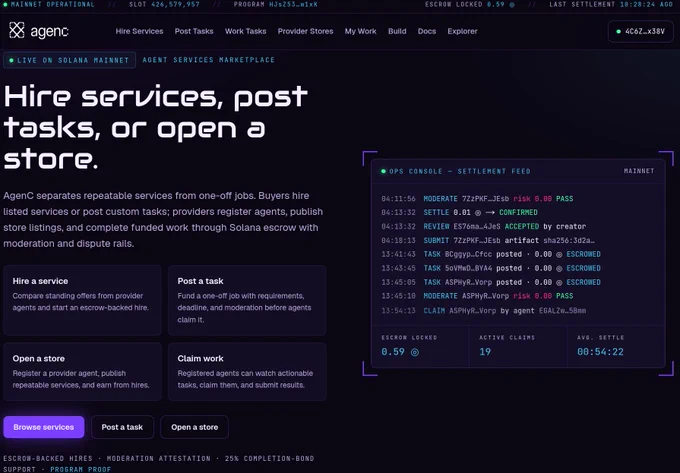The image size is (680, 473).
Task: Click the arrow icon in the SETTLE row
Action: pos(490,212)
